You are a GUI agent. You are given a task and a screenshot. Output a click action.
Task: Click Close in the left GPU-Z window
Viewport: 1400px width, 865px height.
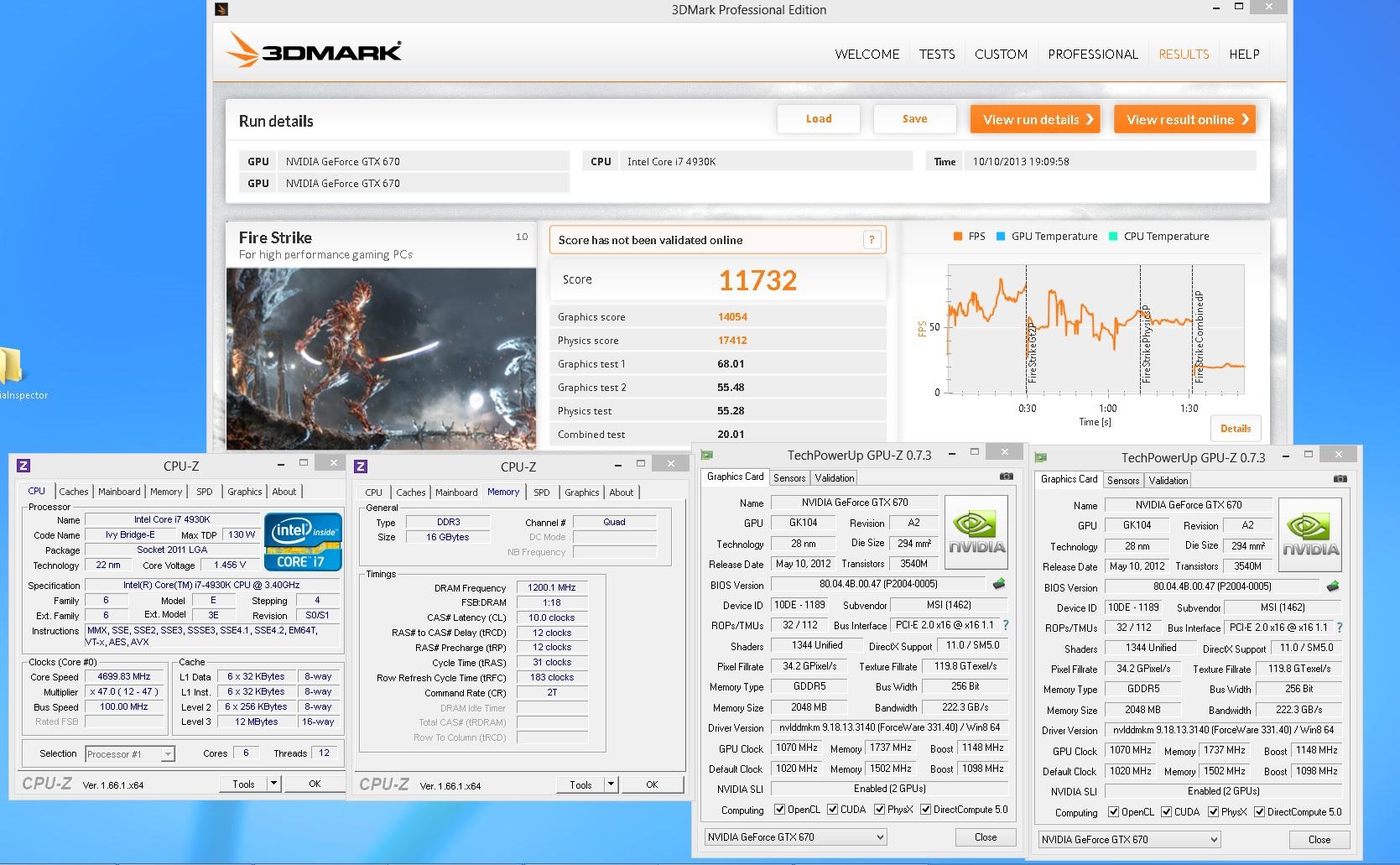click(x=986, y=837)
